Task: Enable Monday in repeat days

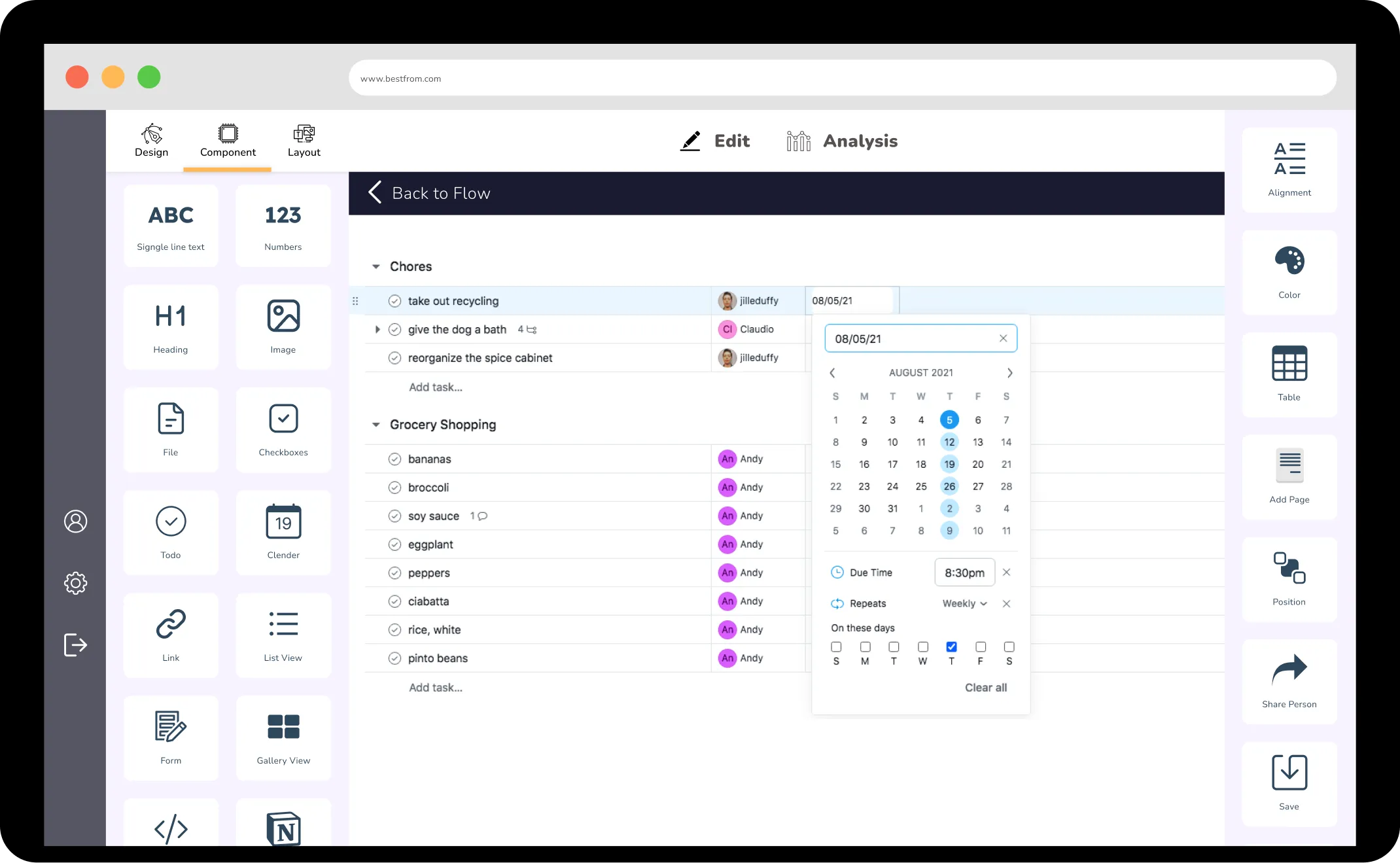Action: coord(865,647)
